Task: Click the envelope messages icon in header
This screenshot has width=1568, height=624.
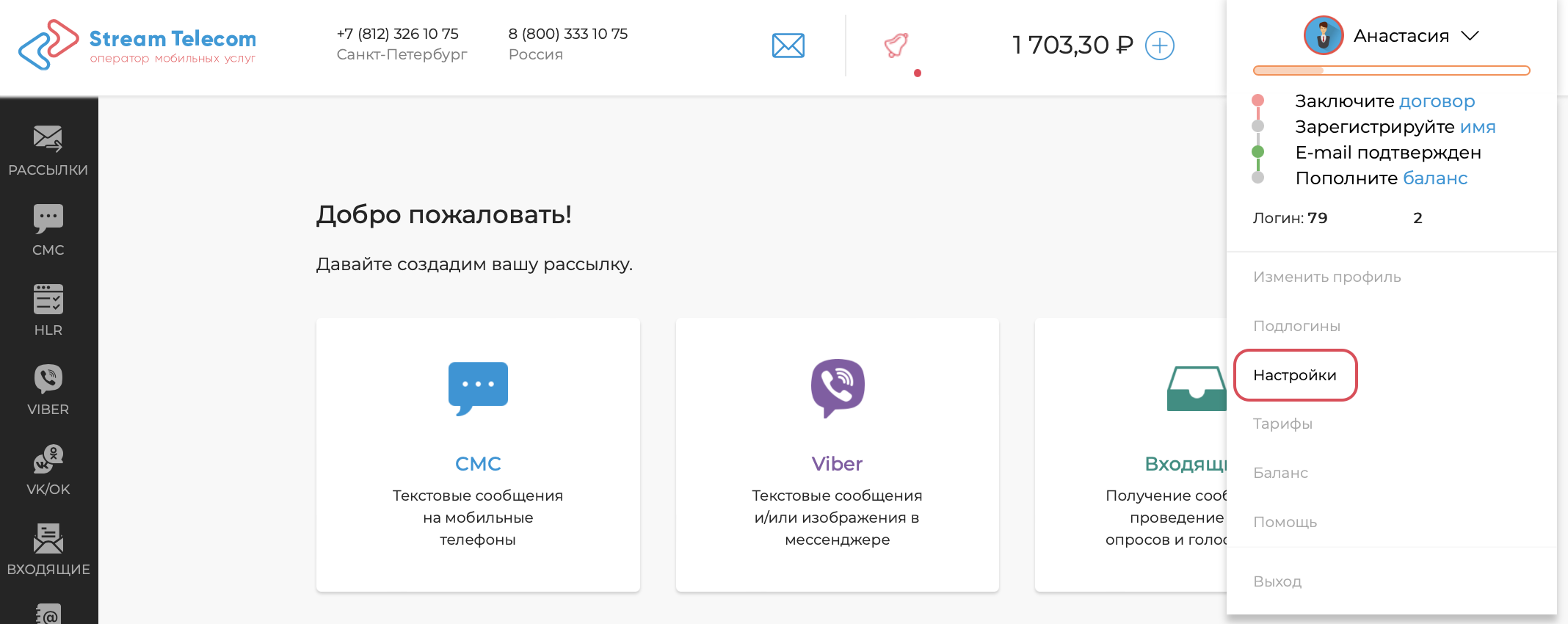Action: [x=788, y=46]
